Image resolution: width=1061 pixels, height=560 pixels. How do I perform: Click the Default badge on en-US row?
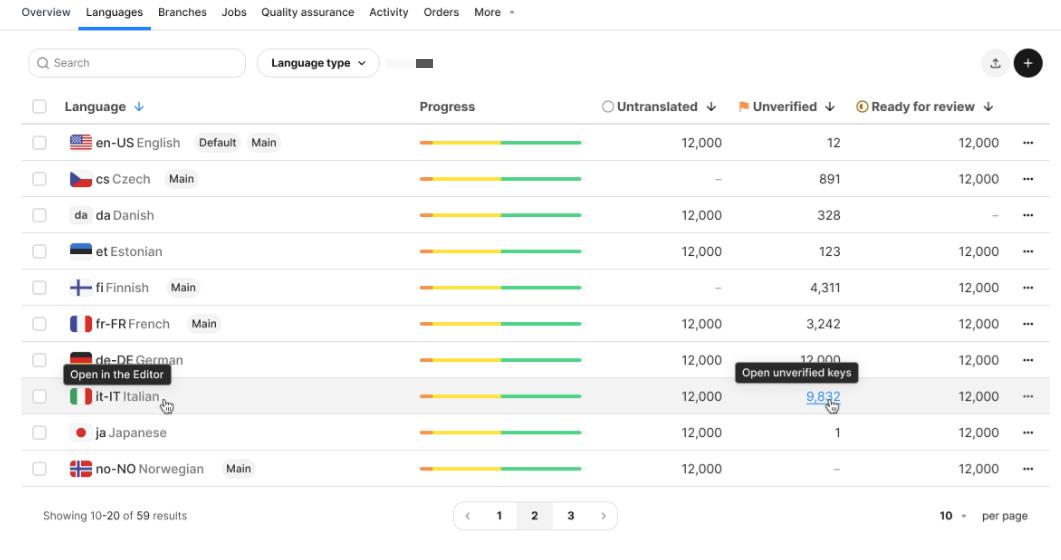217,143
